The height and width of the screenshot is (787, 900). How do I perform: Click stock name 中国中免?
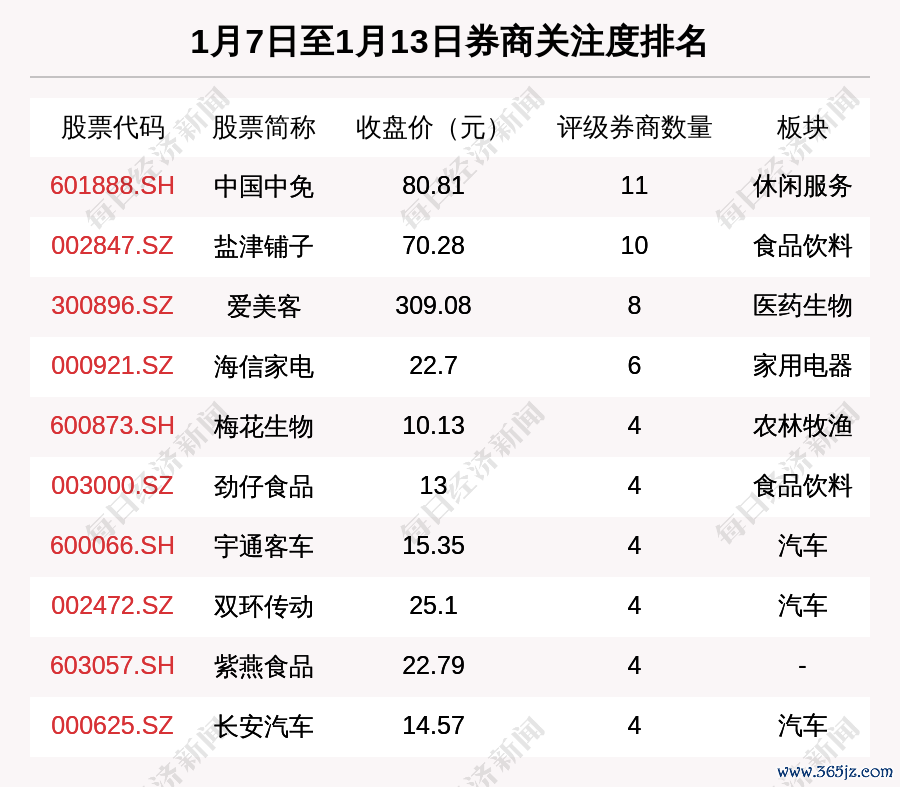[263, 187]
